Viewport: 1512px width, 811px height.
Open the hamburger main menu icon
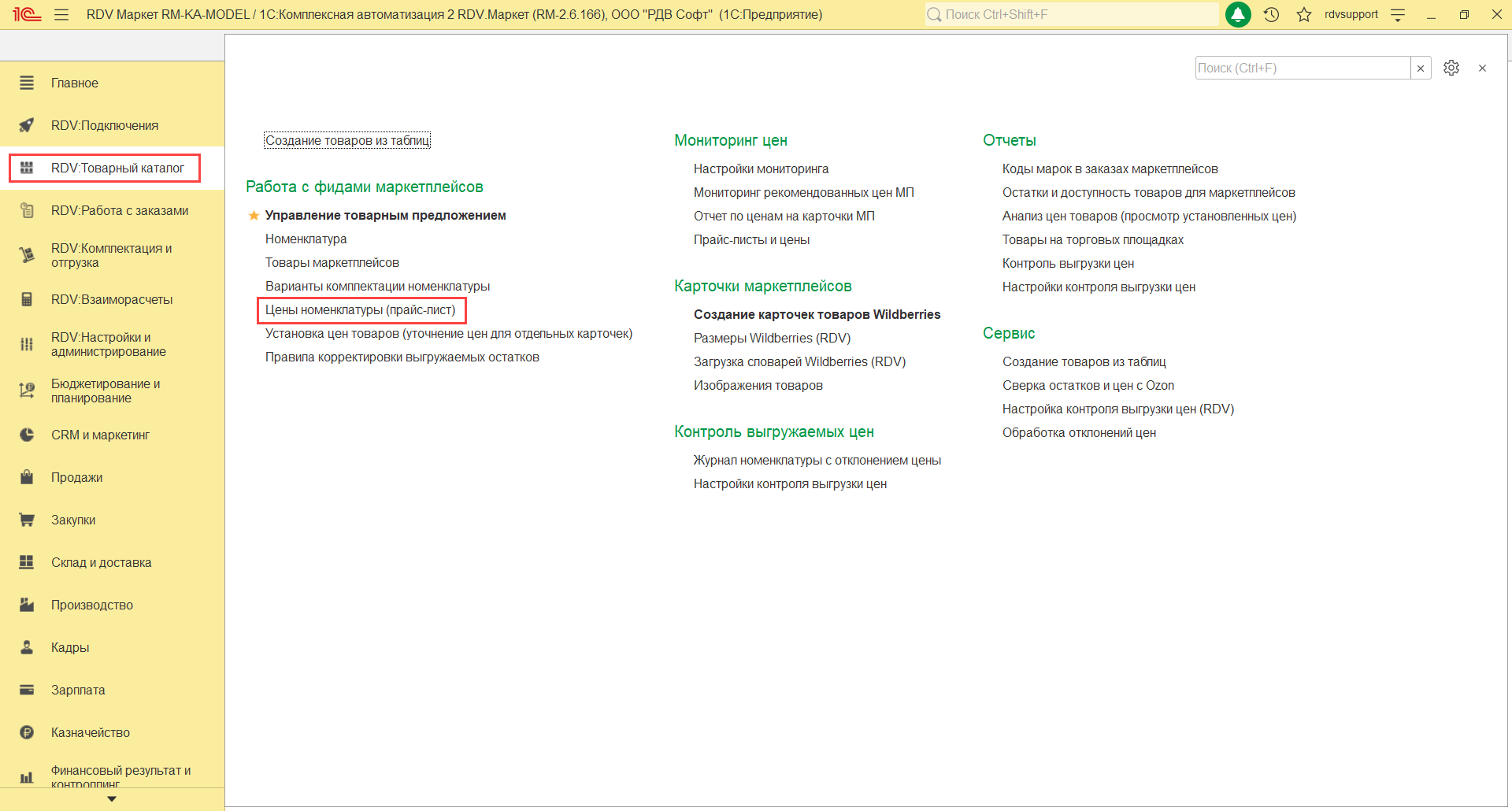61,14
